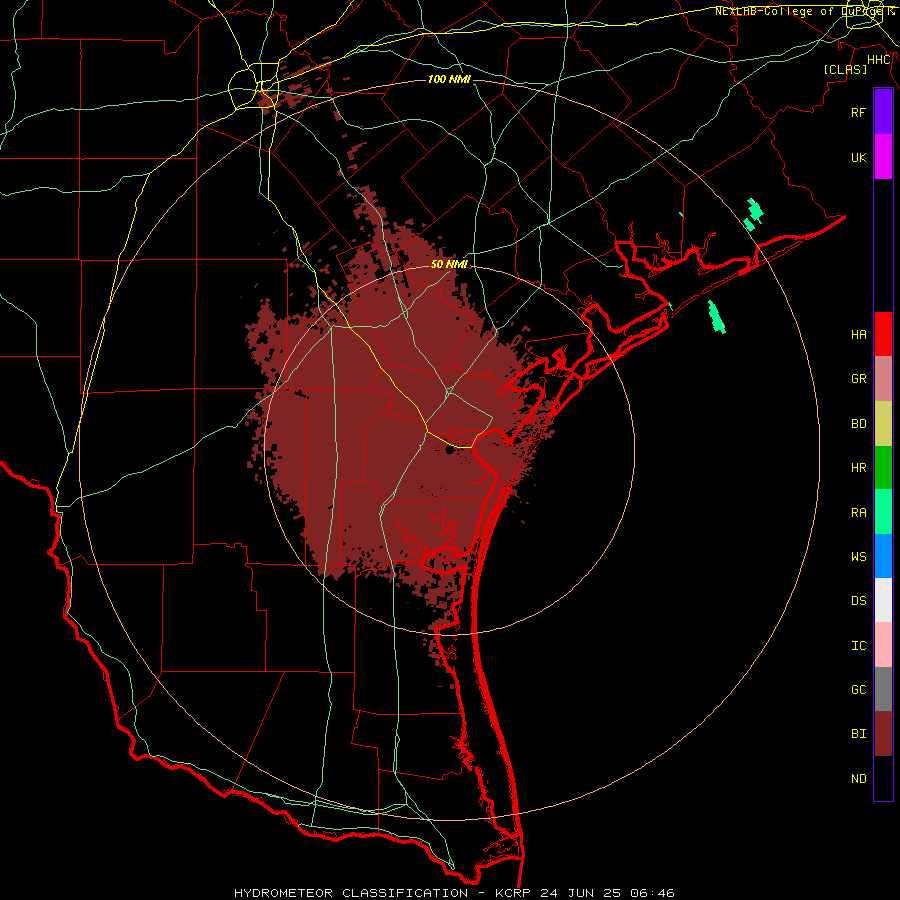Image resolution: width=900 pixels, height=900 pixels.
Task: Click the red HA legend color swatch
Action: coord(883,334)
